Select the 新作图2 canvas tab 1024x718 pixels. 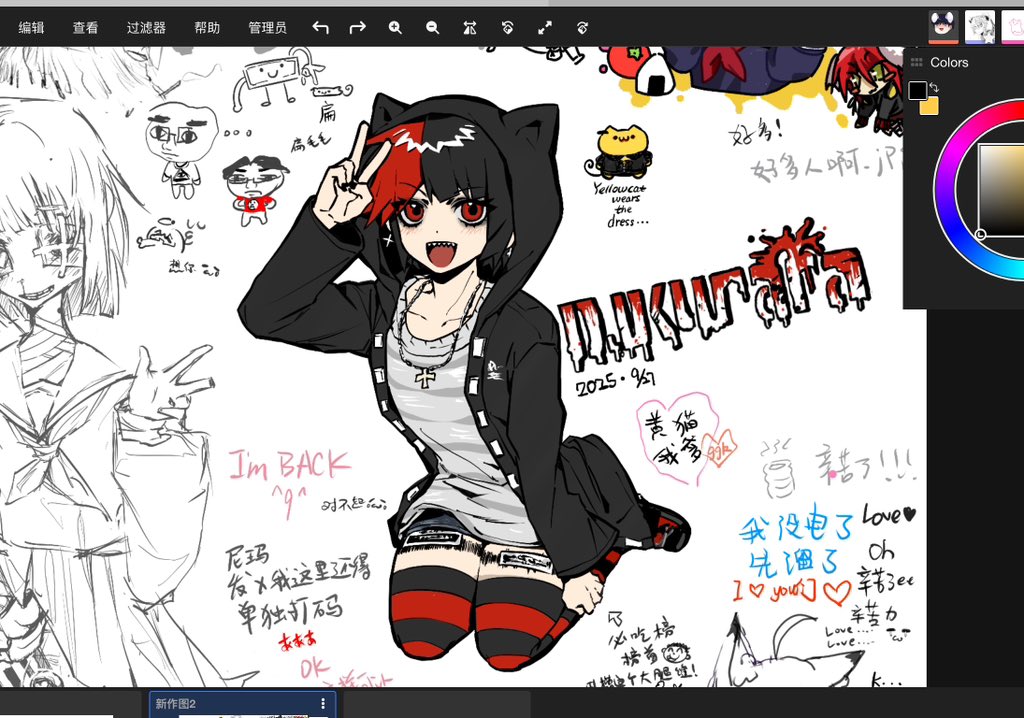242,705
